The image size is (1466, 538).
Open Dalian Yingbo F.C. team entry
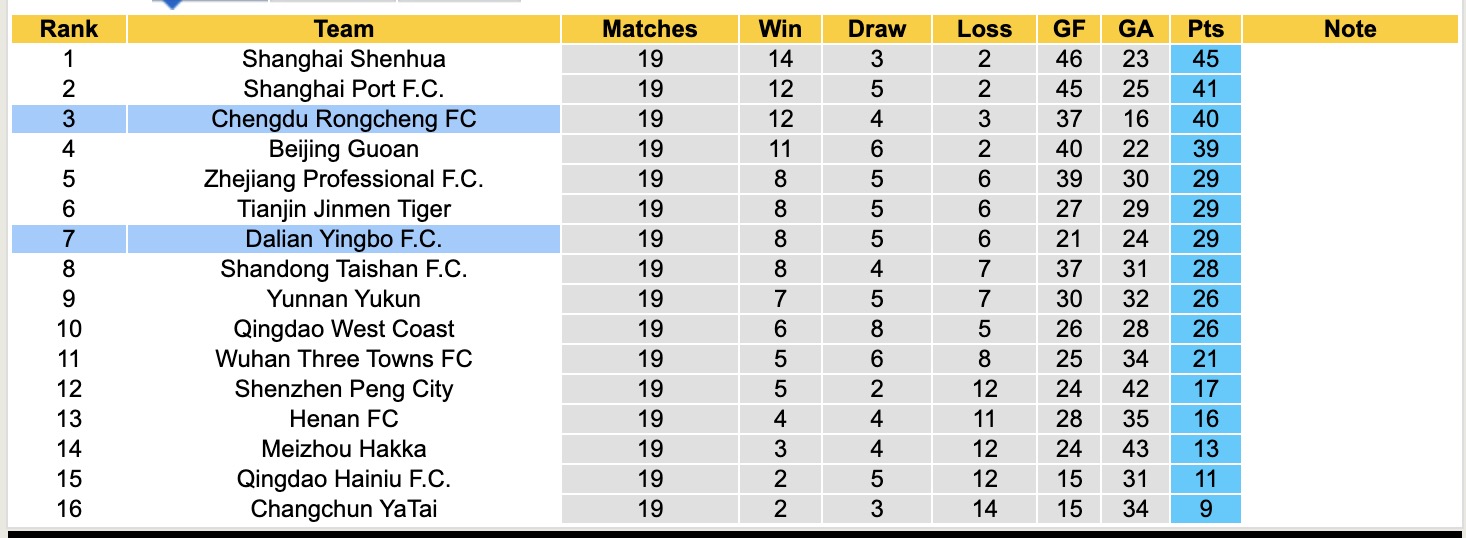pyautogui.click(x=344, y=239)
